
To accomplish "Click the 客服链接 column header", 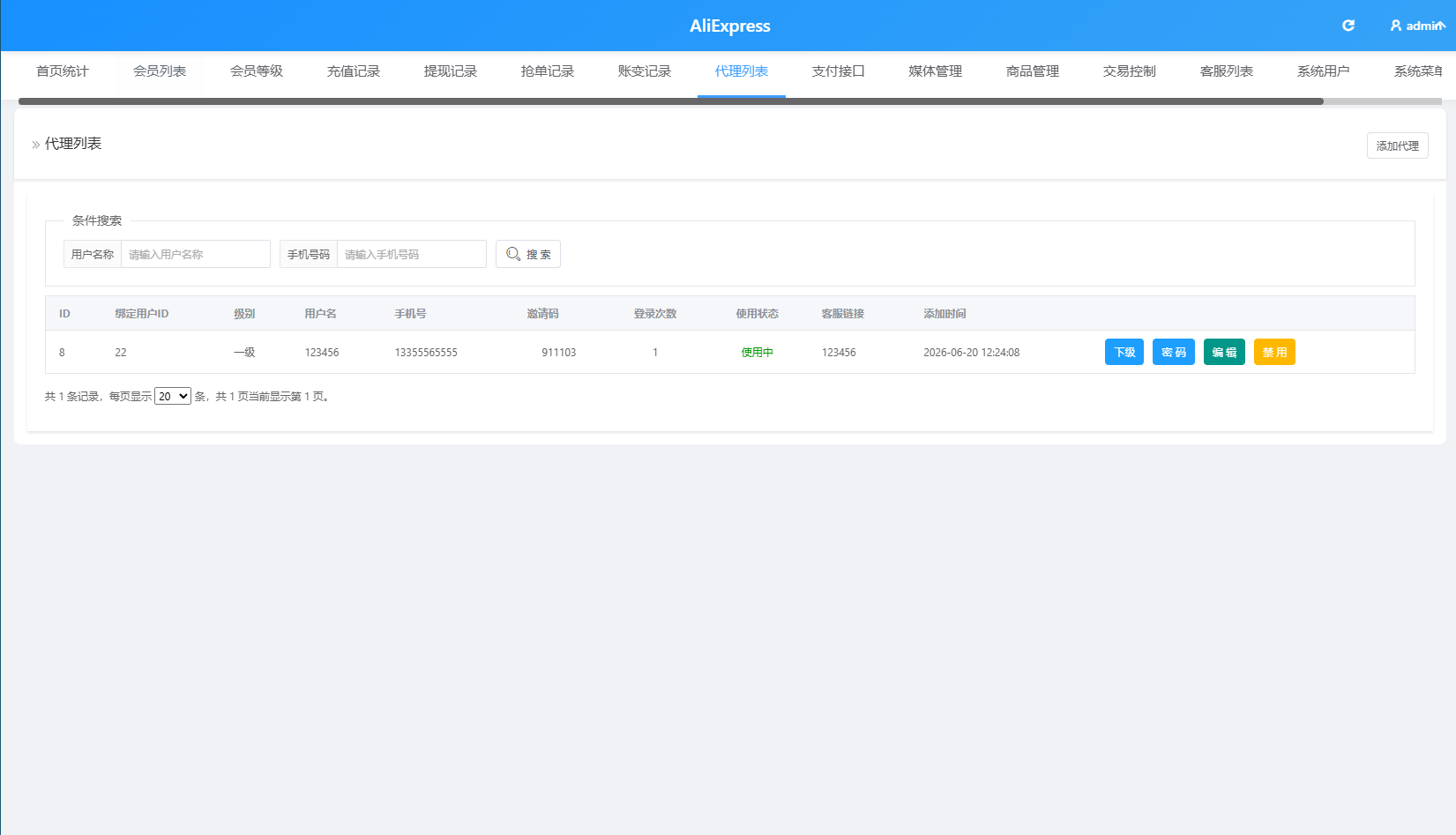I will 843,314.
